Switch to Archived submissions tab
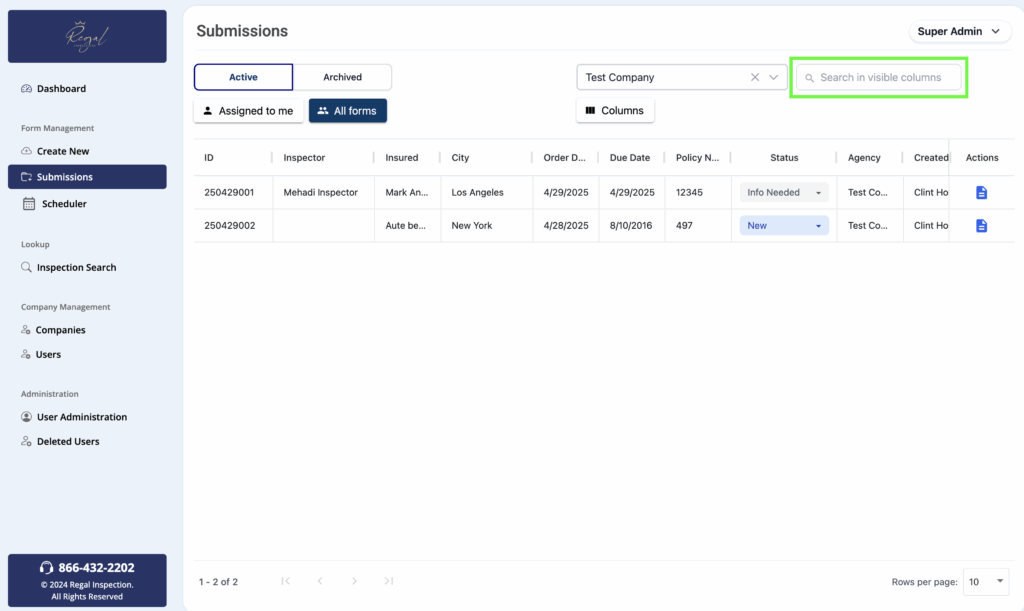This screenshot has height=611, width=1024. (342, 77)
